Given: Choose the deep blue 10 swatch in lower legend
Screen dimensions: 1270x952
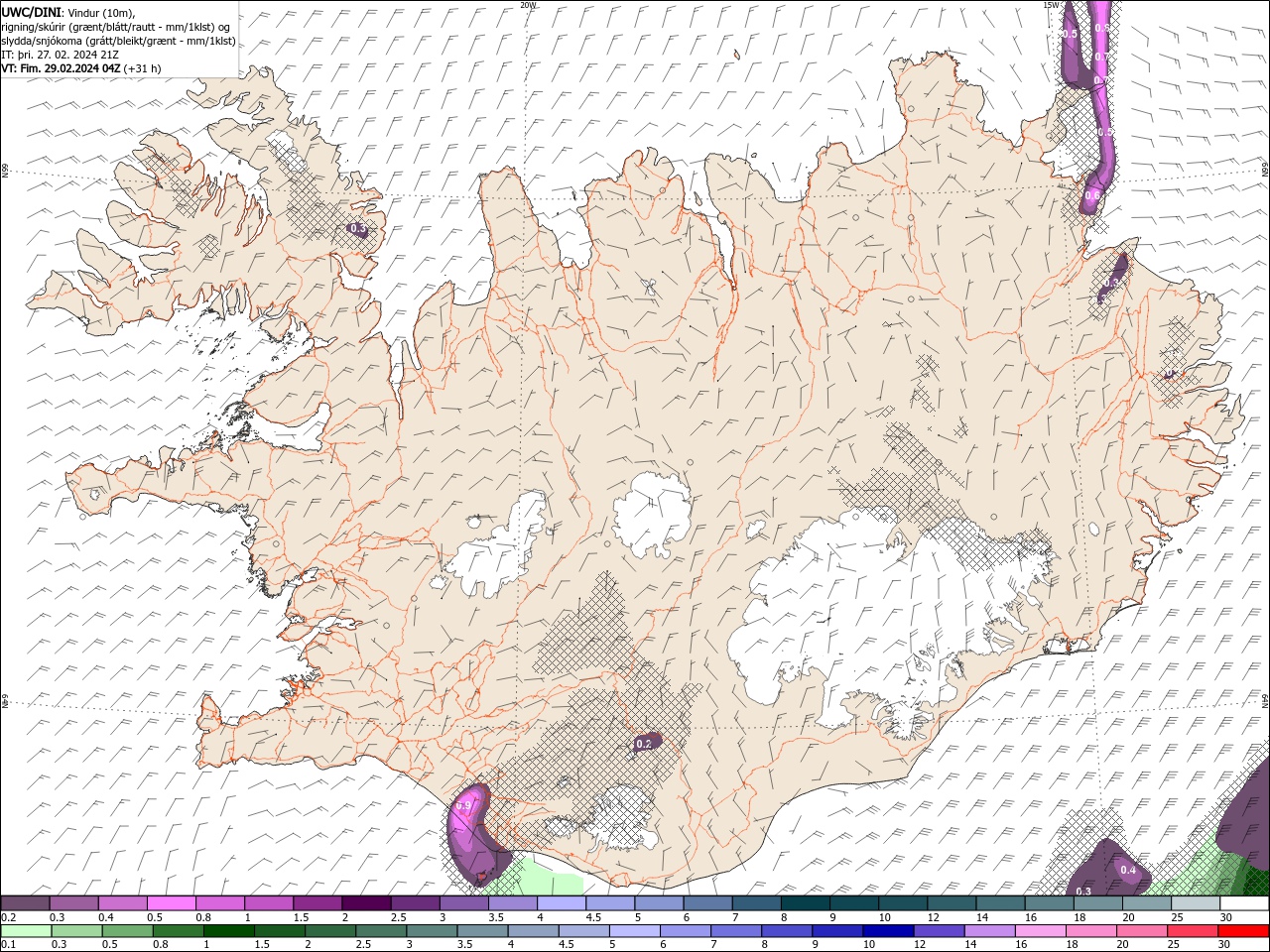Looking at the screenshot, I should [x=887, y=931].
